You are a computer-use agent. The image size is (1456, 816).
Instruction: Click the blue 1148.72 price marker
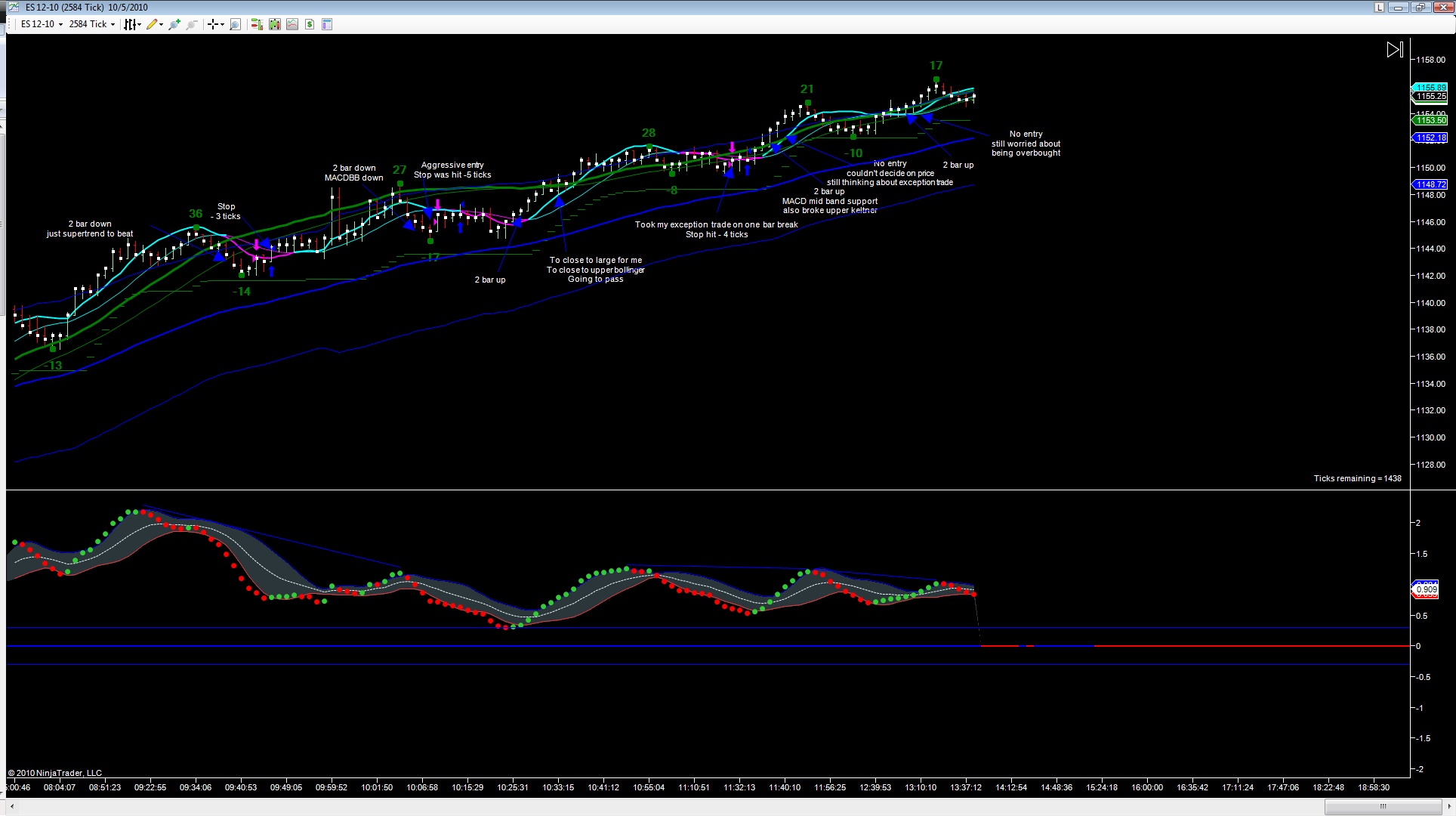point(1430,184)
